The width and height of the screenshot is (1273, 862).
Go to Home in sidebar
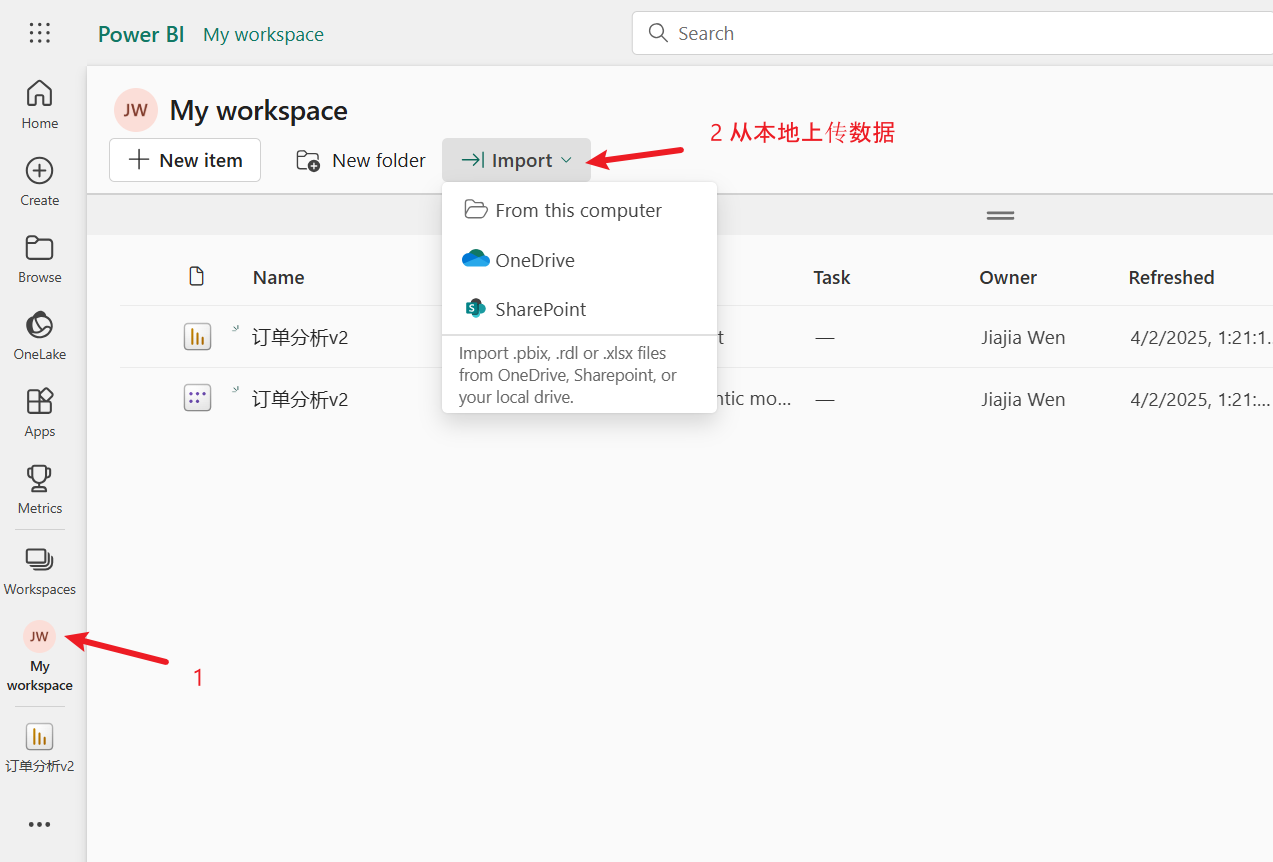(39, 105)
